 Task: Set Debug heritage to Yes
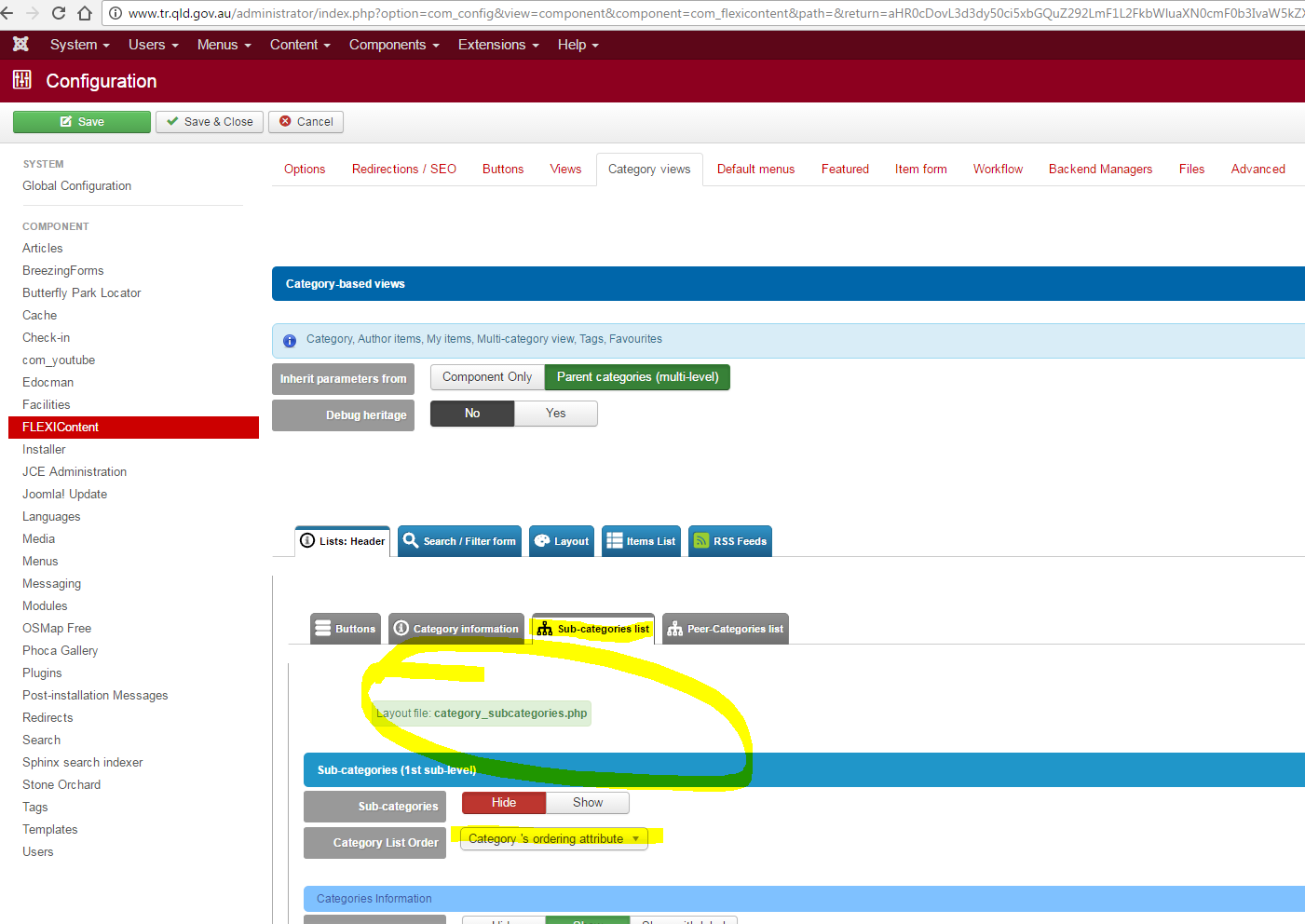[x=556, y=414]
